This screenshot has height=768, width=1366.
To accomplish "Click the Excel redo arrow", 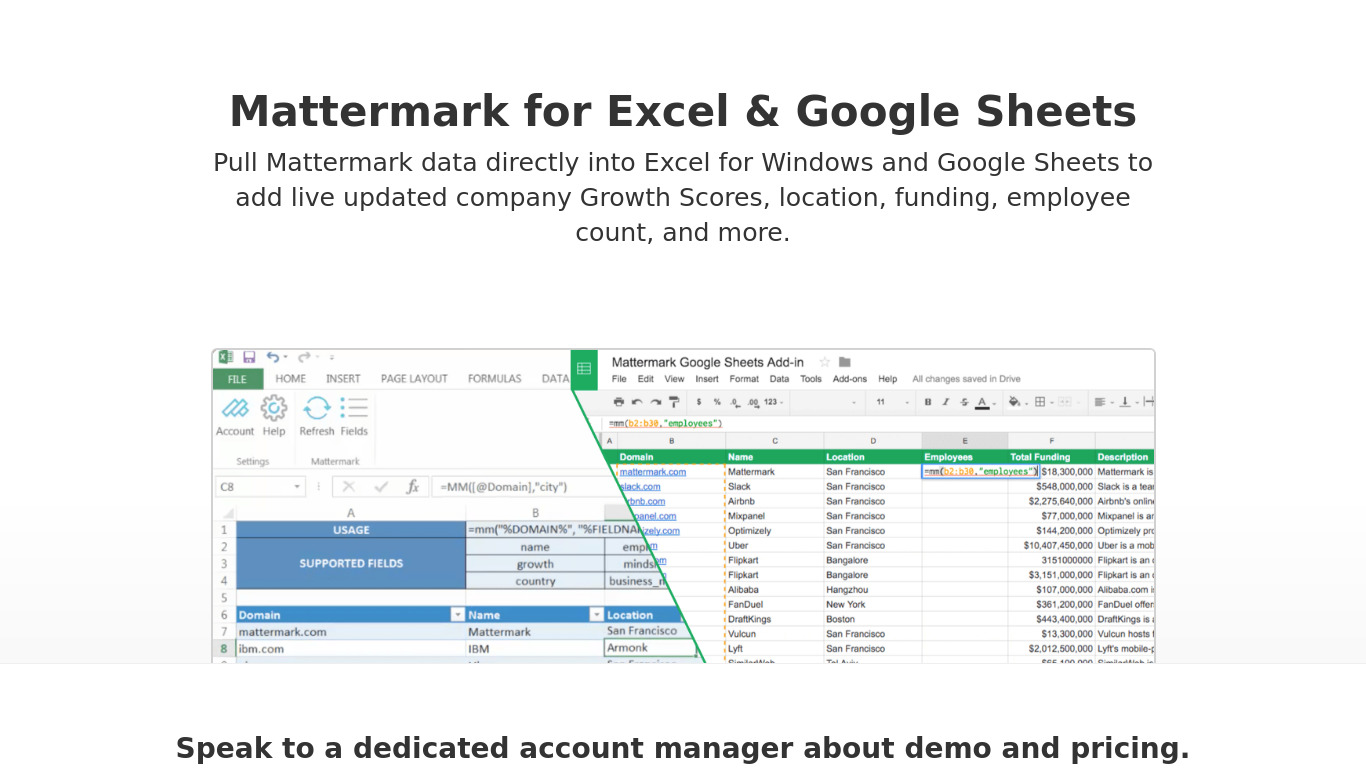I will 304,357.
